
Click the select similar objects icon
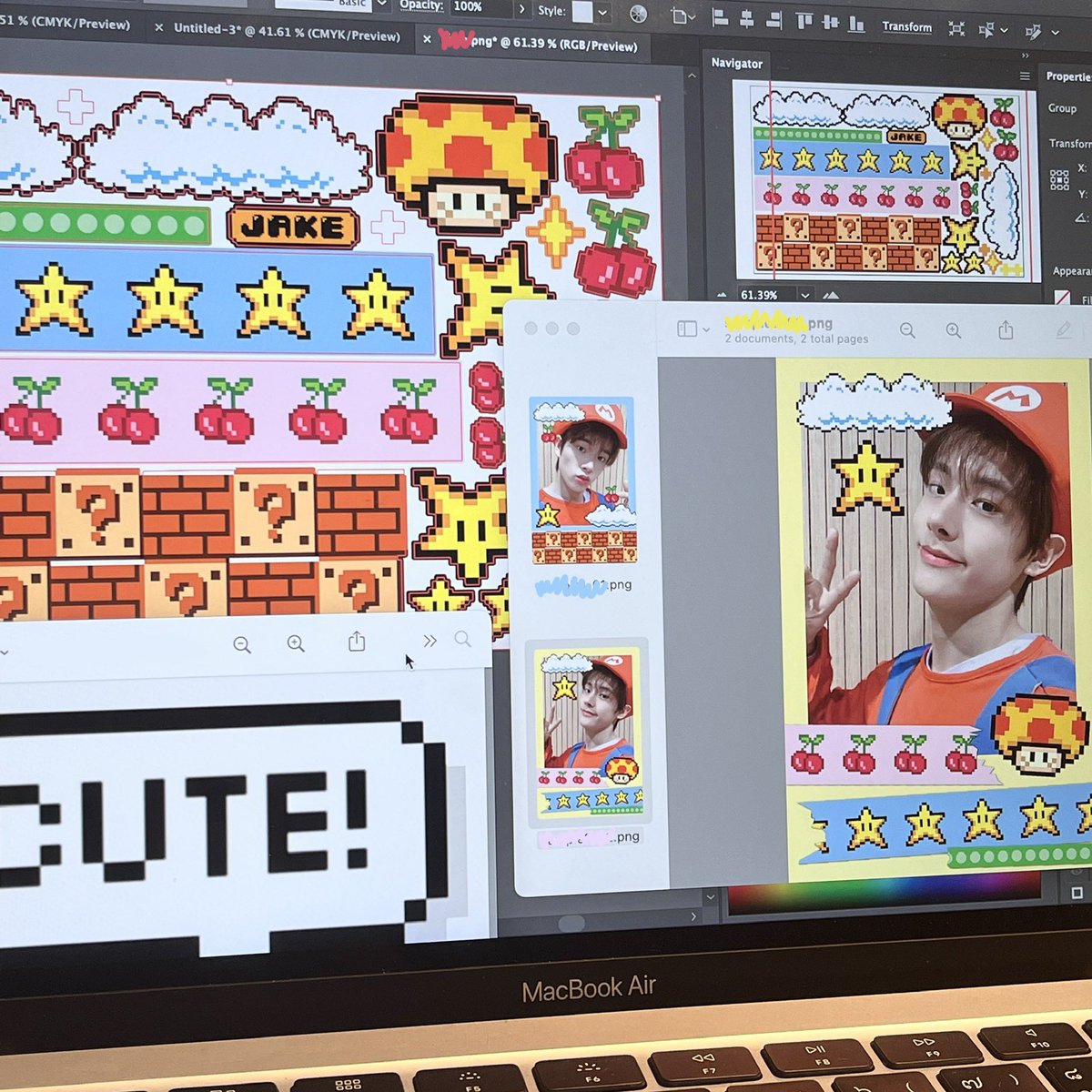[x=986, y=29]
